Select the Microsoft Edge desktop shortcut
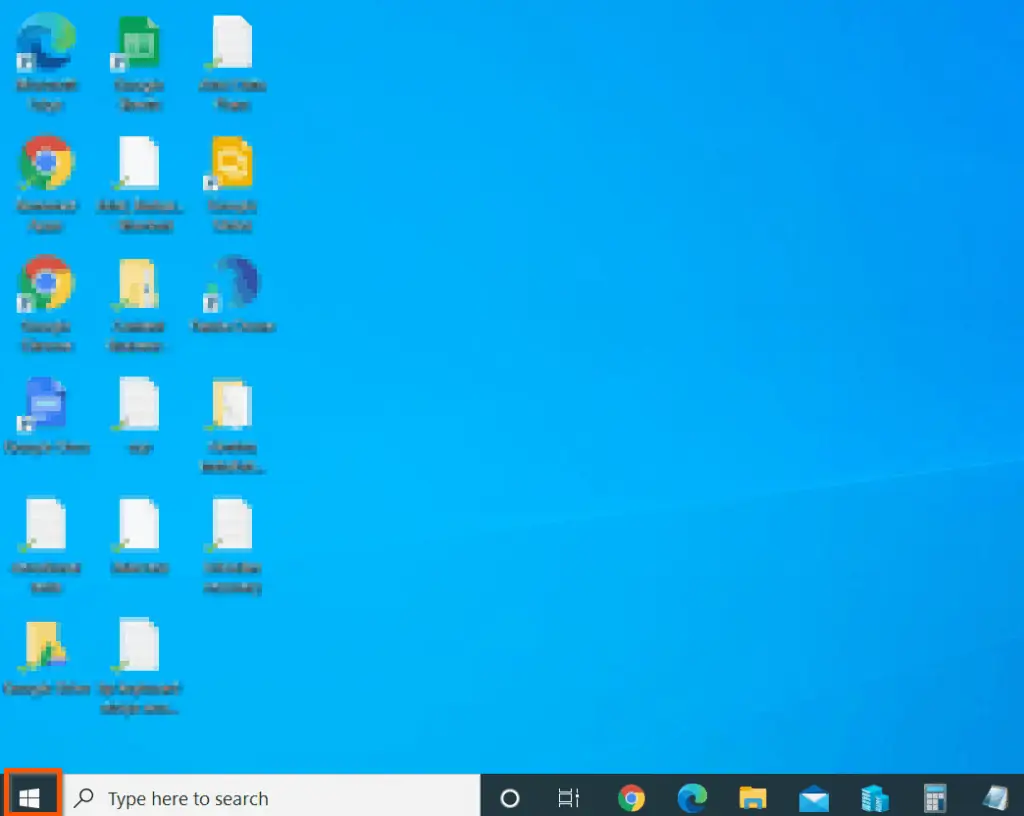 click(46, 43)
